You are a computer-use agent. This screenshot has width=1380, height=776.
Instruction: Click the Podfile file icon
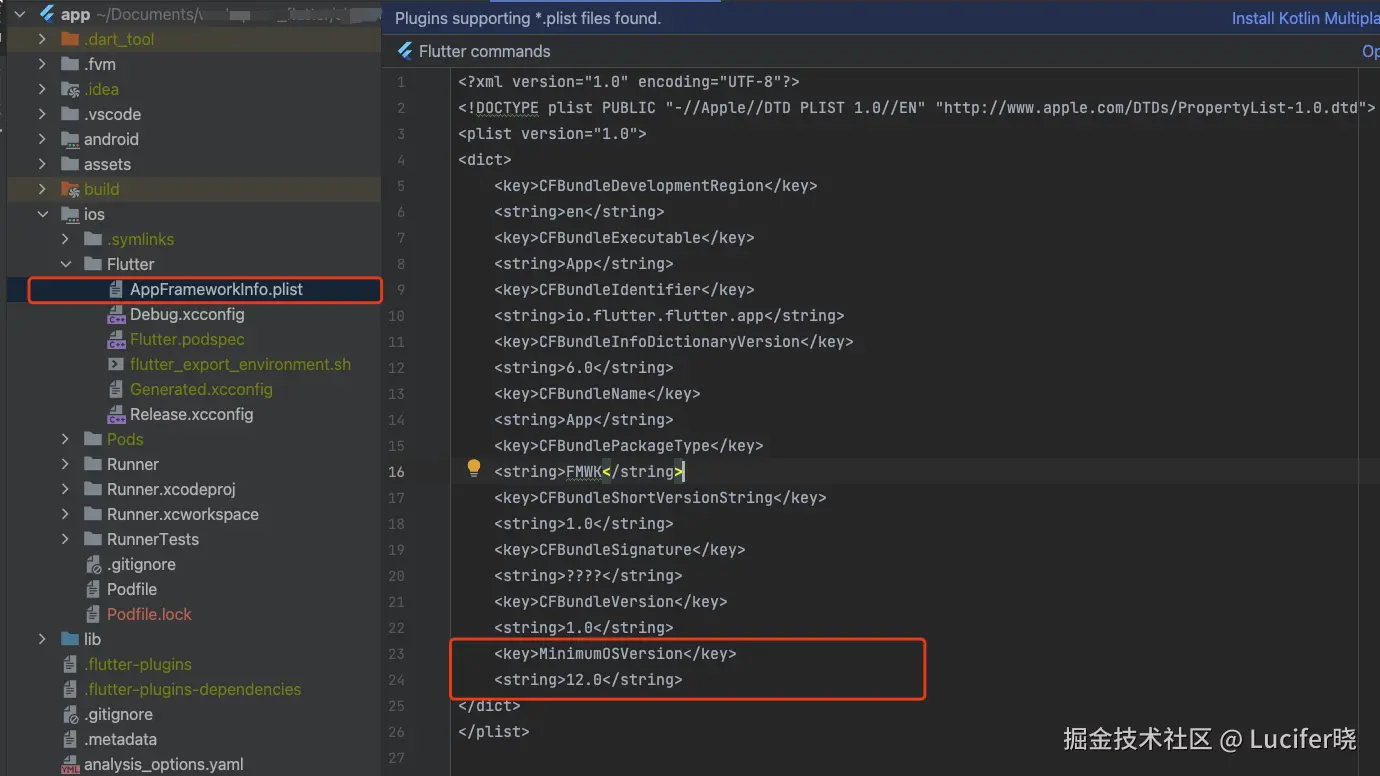(93, 589)
